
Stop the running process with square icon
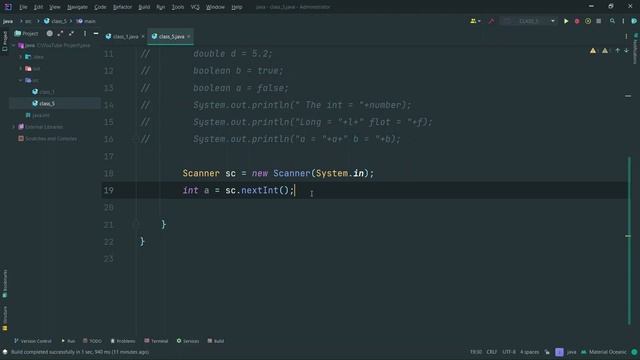pyautogui.click(x=598, y=21)
